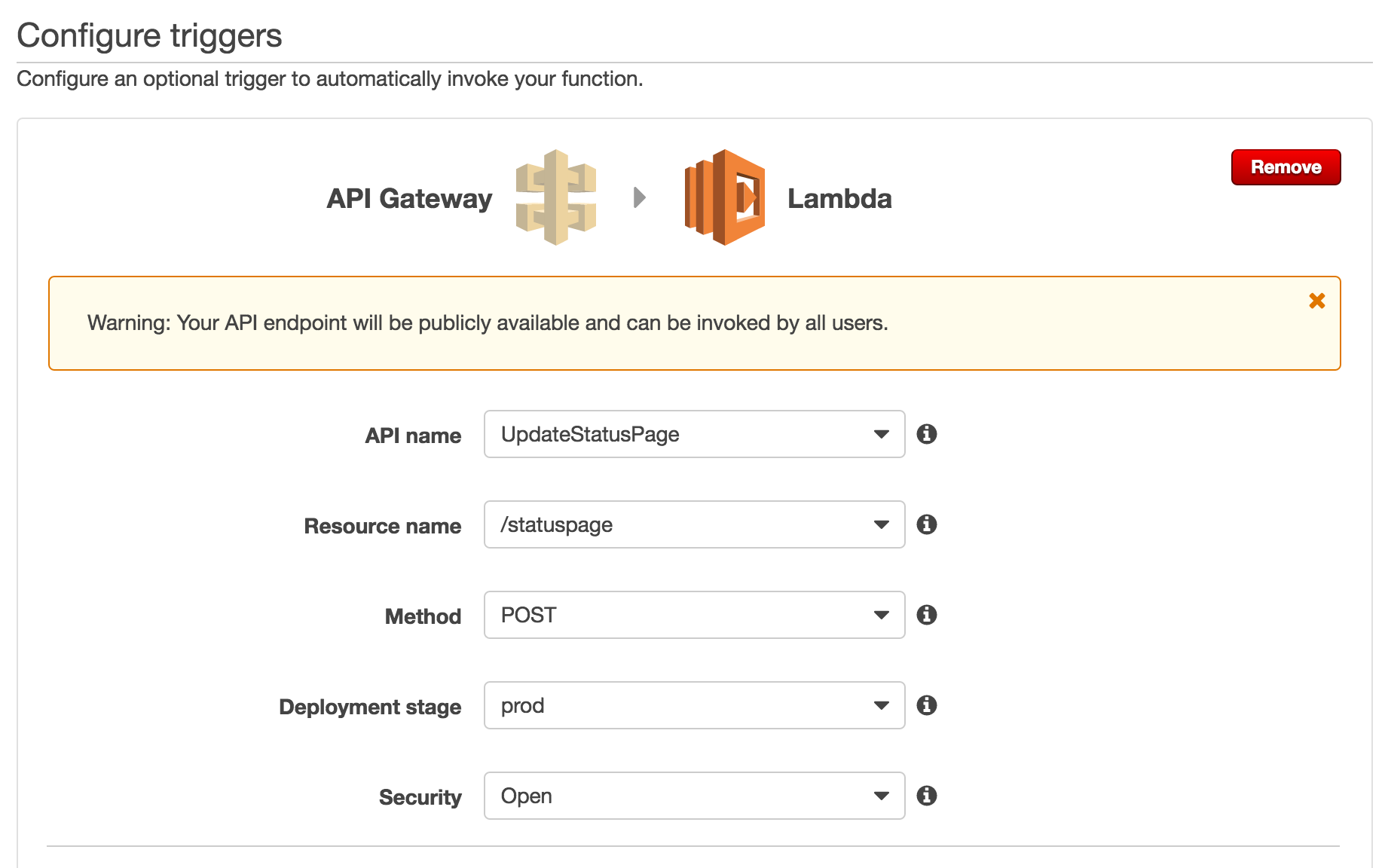Open the Method dropdown showing POST

pyautogui.click(x=695, y=615)
